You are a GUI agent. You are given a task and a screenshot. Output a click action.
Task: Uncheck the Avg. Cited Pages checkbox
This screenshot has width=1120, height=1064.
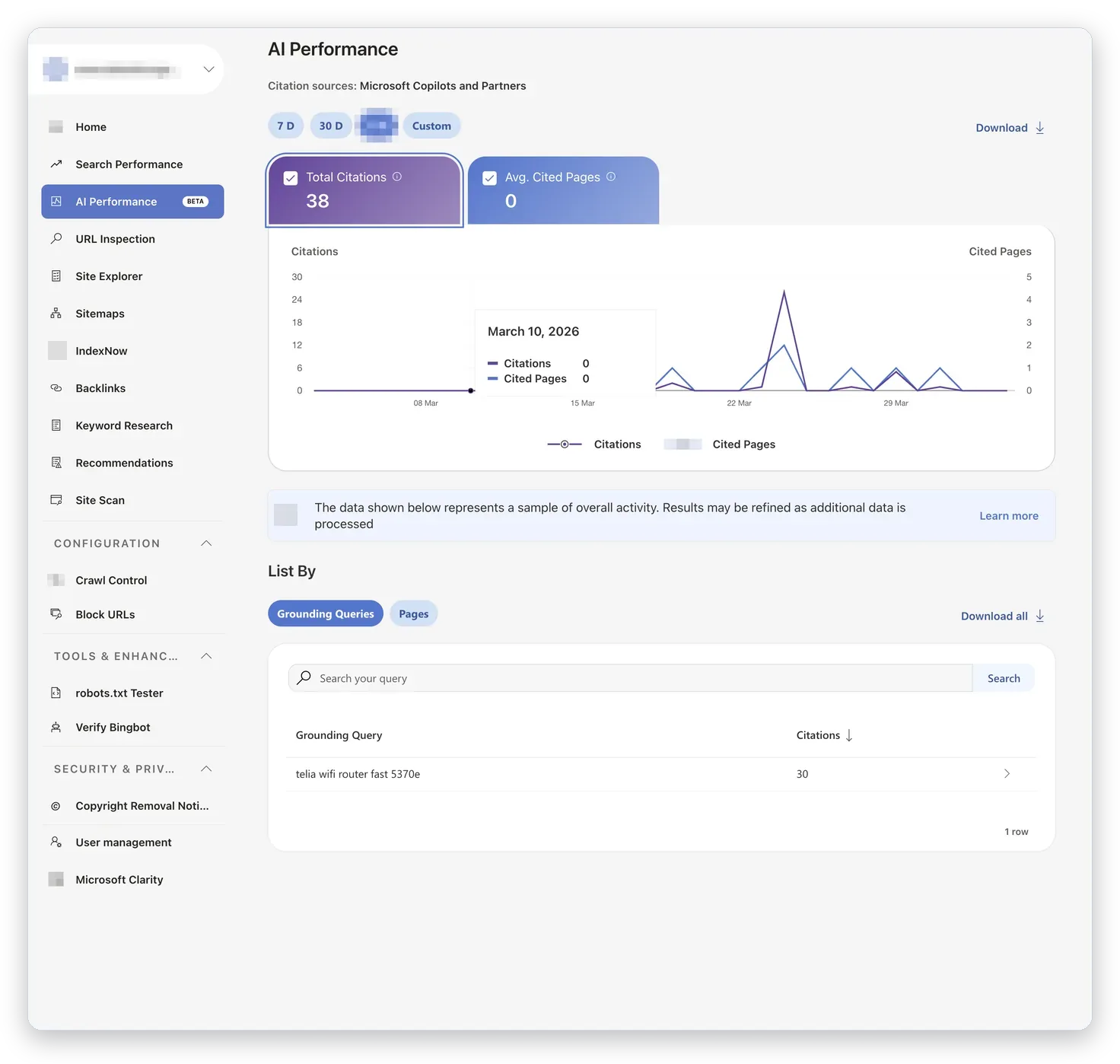490,178
